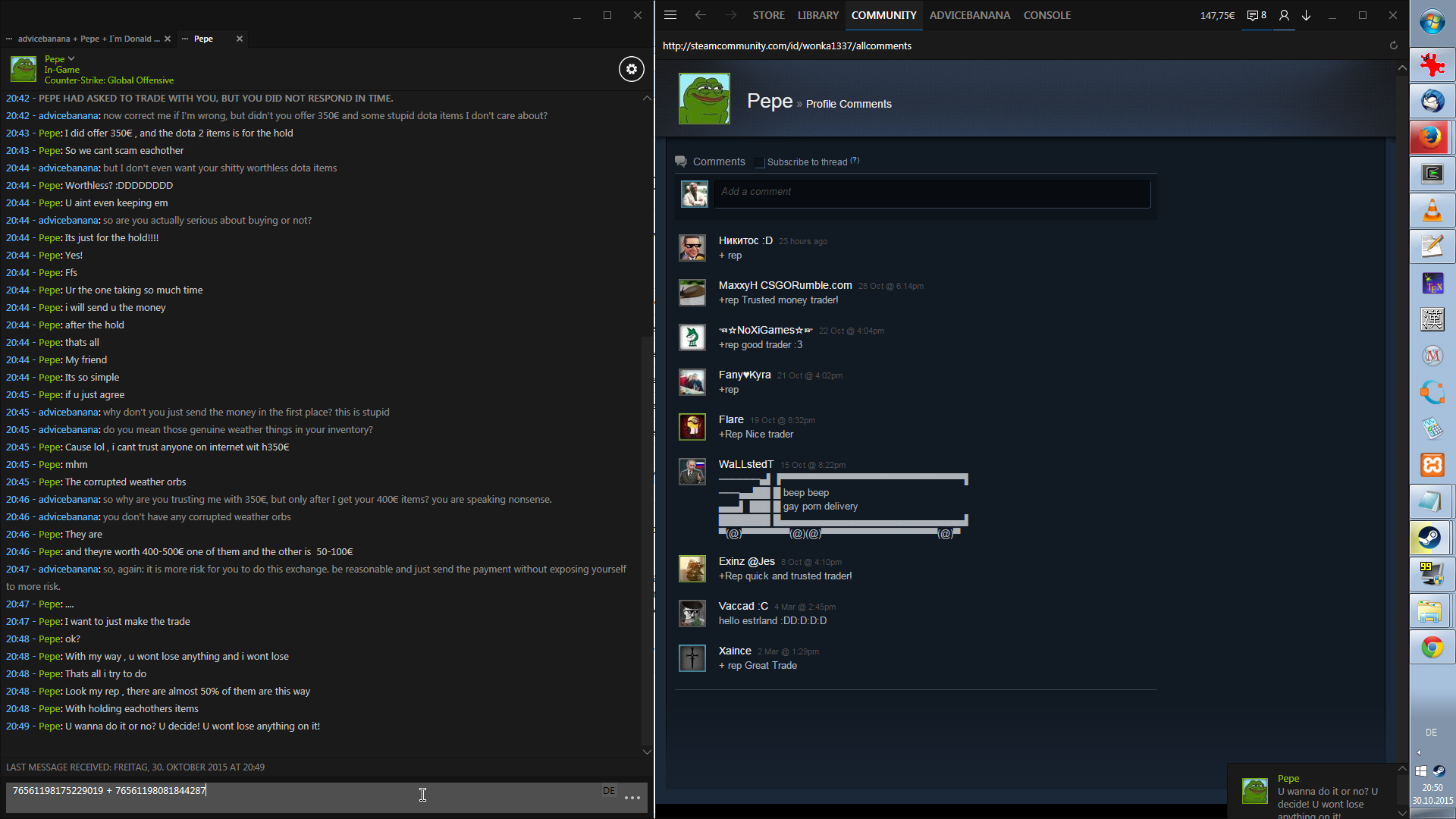Open the chat settings gear
Image resolution: width=1456 pixels, height=819 pixels.
point(631,69)
